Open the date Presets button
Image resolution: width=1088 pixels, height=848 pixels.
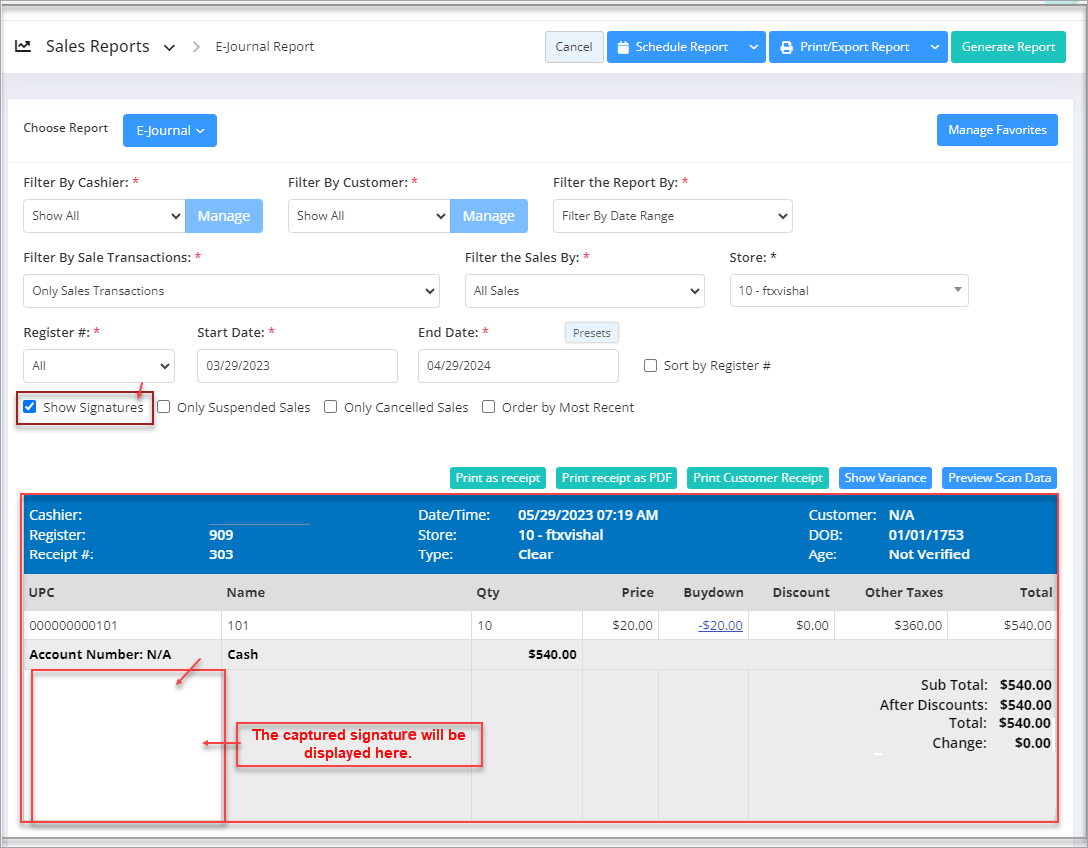[592, 332]
